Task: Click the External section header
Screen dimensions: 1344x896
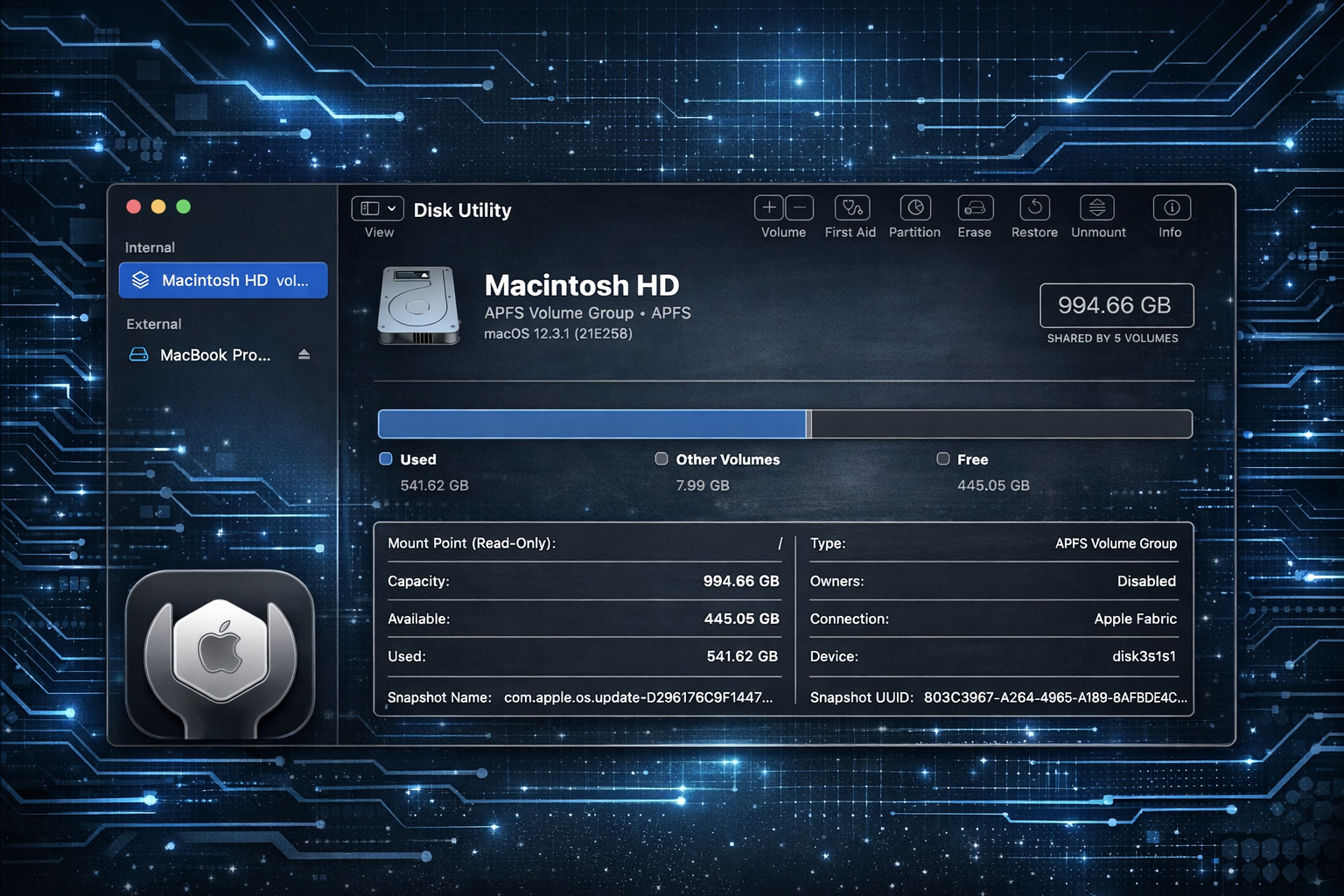Action: point(153,323)
